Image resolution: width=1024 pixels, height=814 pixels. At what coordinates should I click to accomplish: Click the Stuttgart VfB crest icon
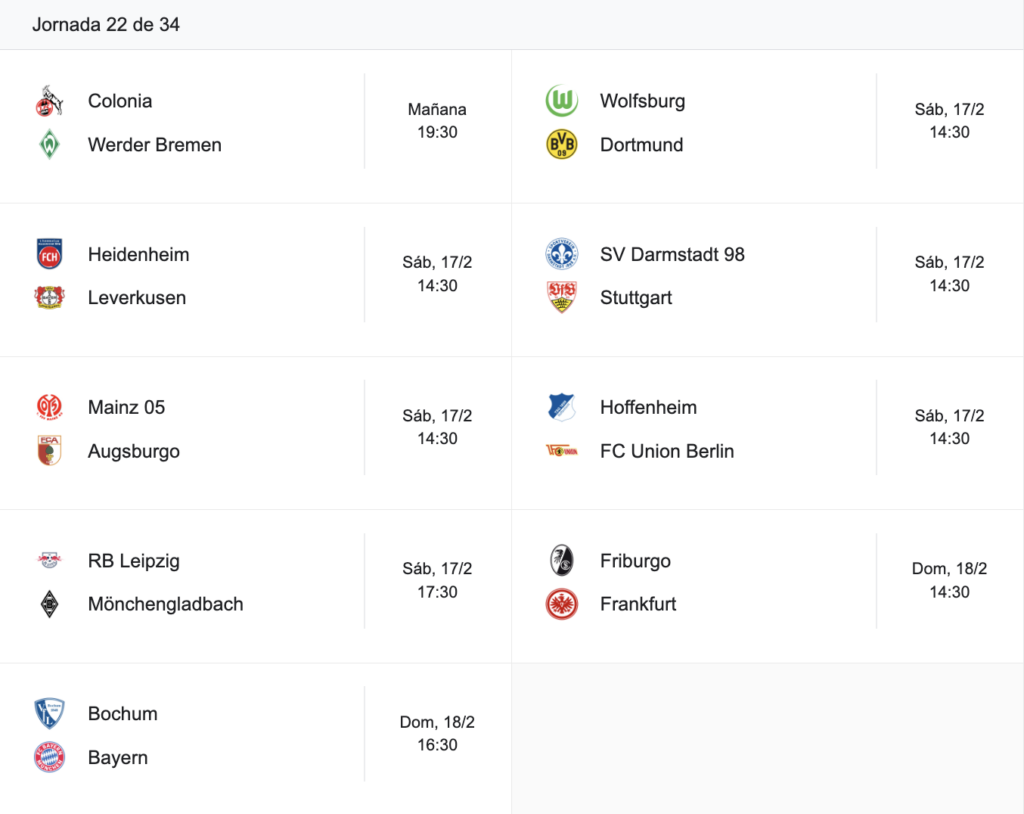pos(561,298)
